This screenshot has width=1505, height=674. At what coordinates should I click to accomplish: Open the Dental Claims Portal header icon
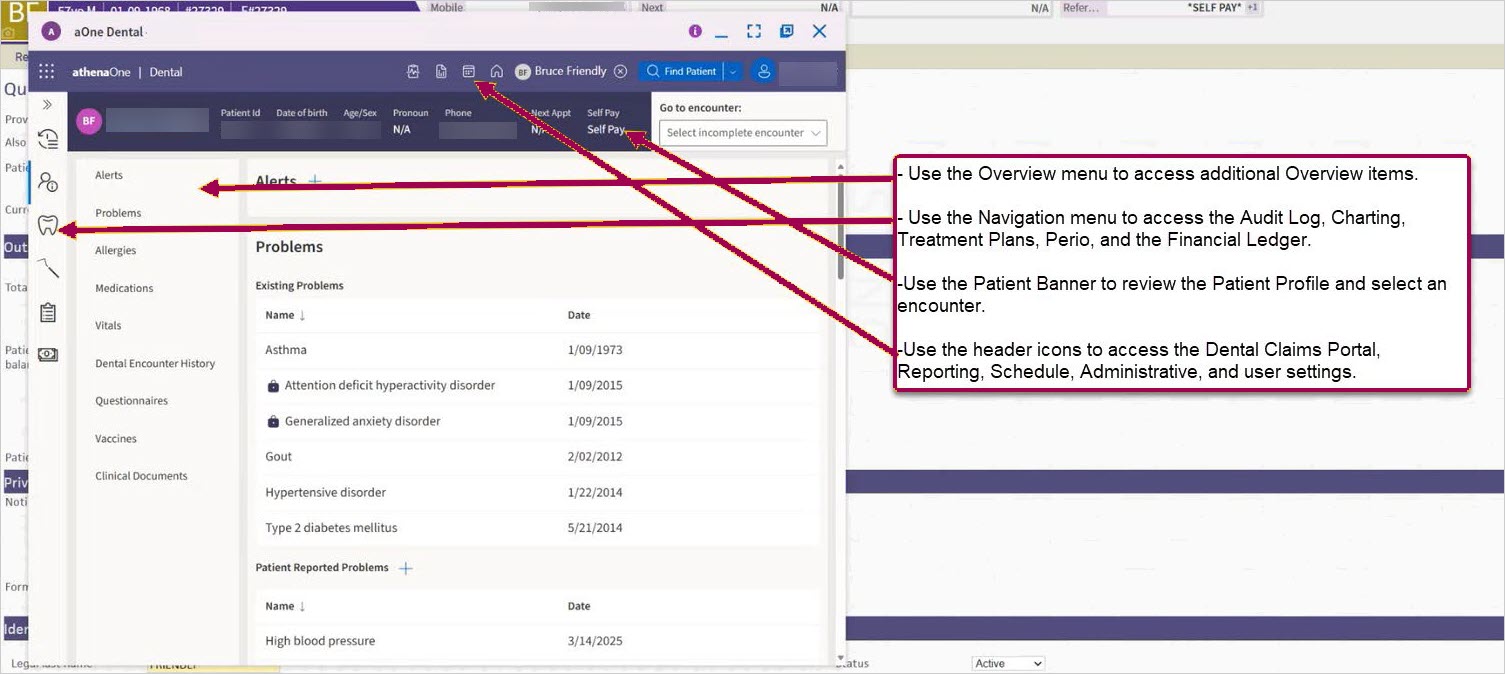pyautogui.click(x=413, y=71)
